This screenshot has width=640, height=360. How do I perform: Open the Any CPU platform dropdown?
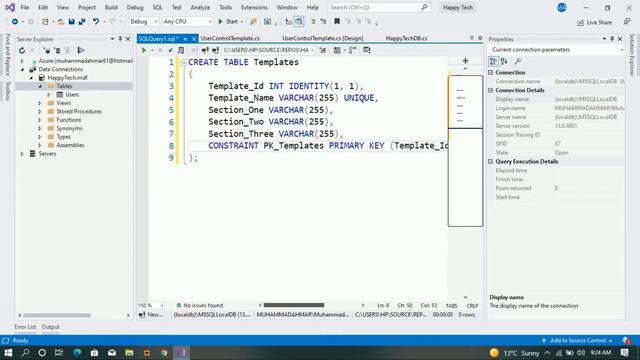coord(187,22)
